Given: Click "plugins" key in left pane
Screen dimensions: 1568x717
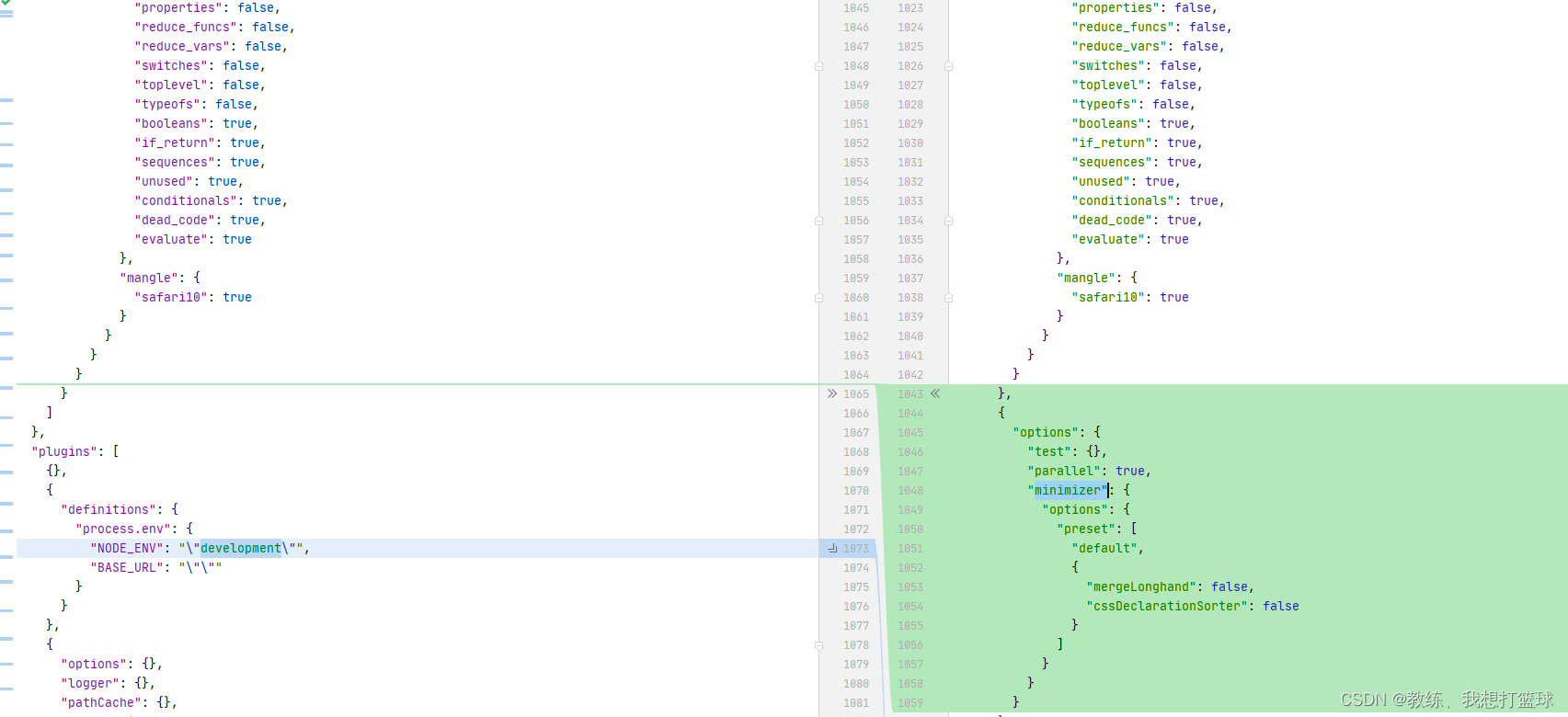Looking at the screenshot, I should pyautogui.click(x=64, y=451).
